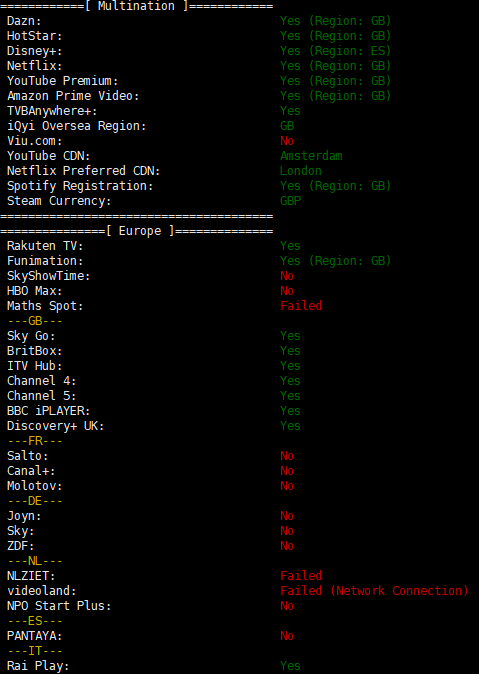
Task: Click the Steam Currency GBP value
Action: tap(290, 201)
